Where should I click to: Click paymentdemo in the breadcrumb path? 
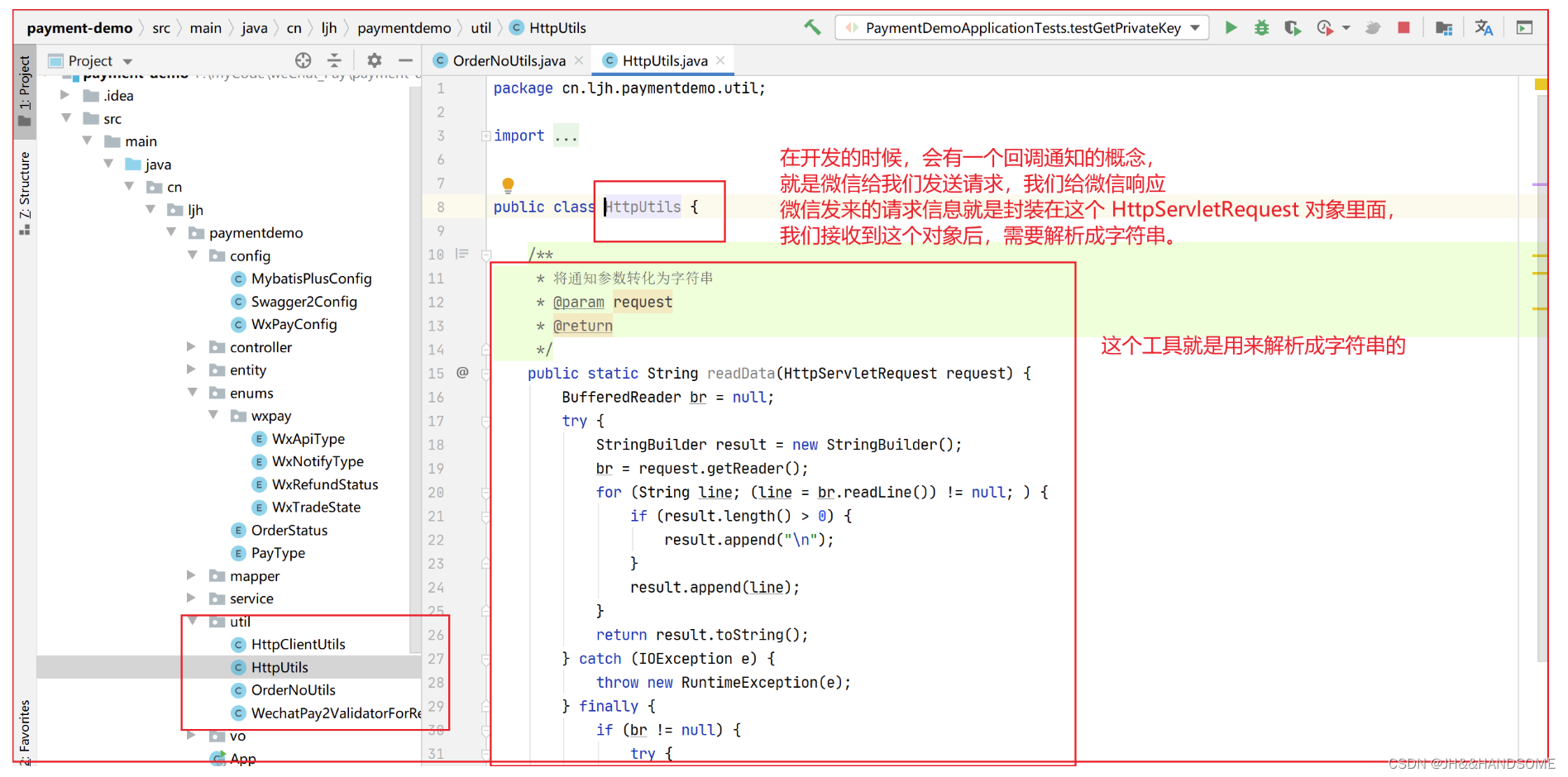404,28
